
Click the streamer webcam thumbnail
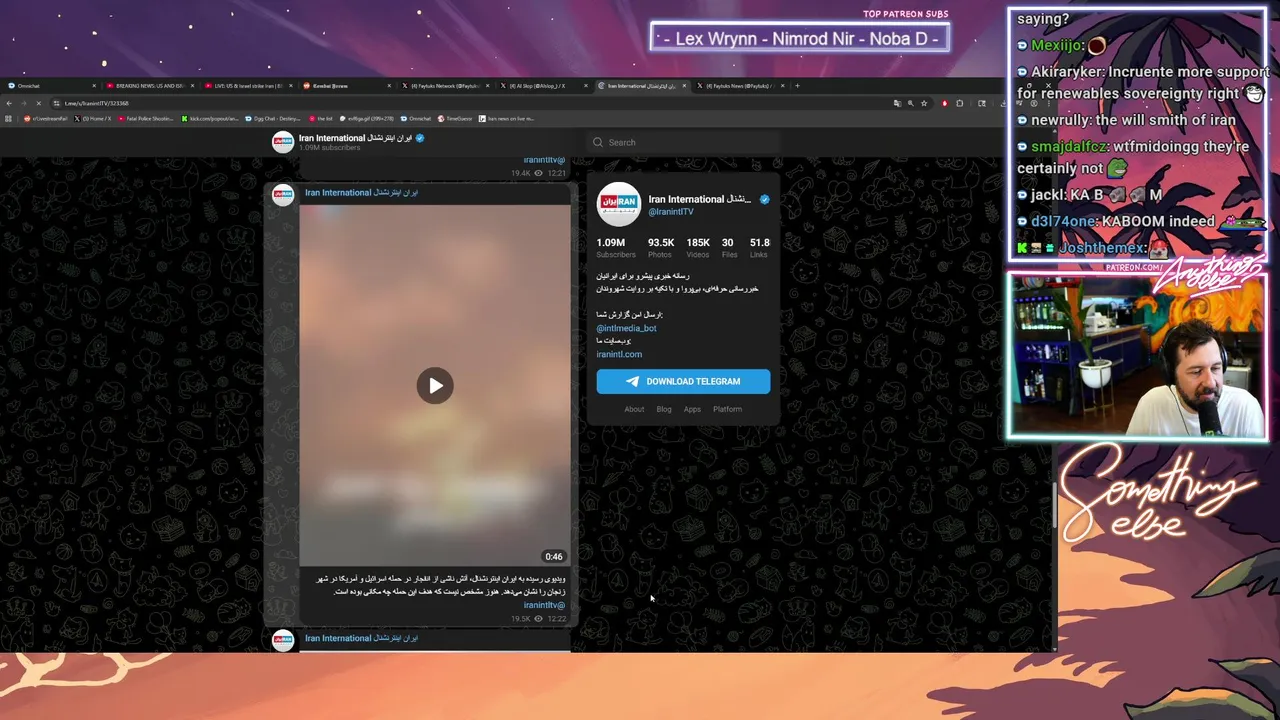tap(1138, 356)
